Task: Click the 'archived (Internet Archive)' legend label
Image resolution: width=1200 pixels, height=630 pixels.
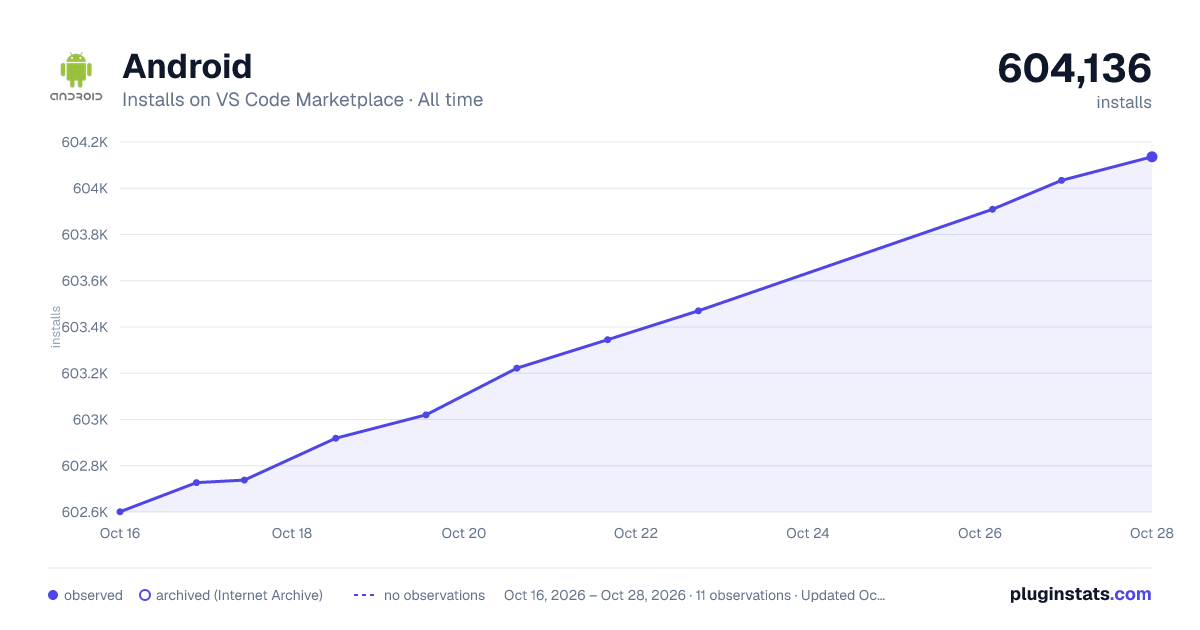Action: click(239, 595)
